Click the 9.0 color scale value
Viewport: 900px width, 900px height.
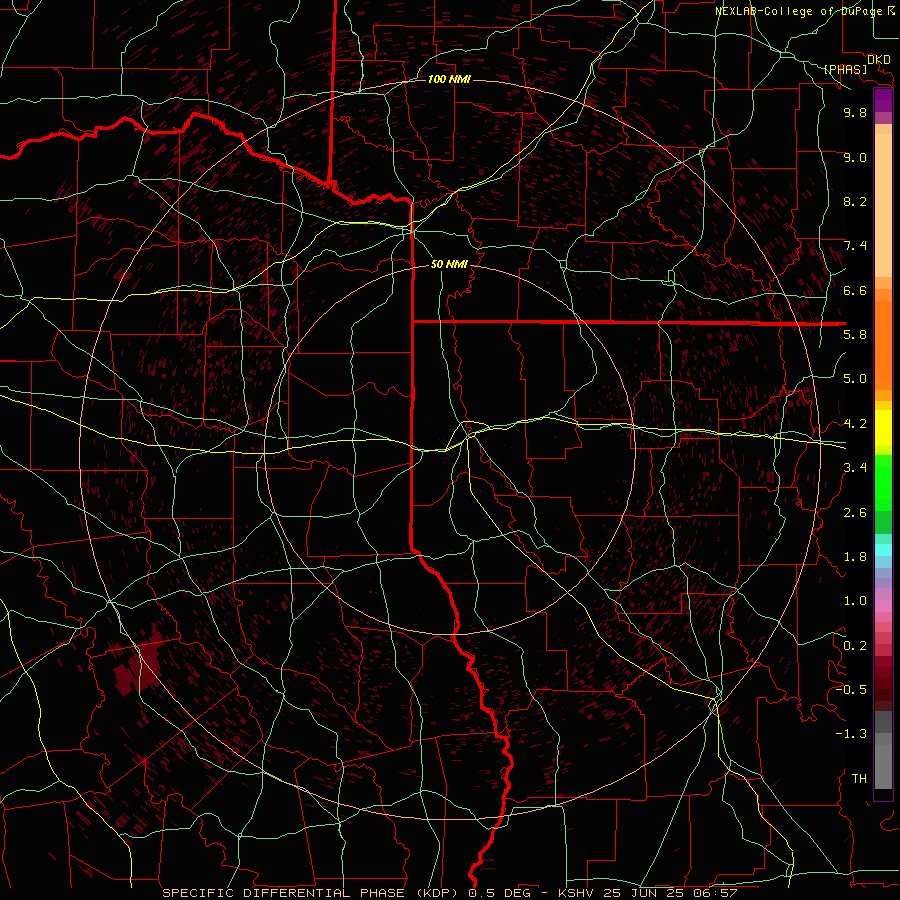pyautogui.click(x=855, y=157)
